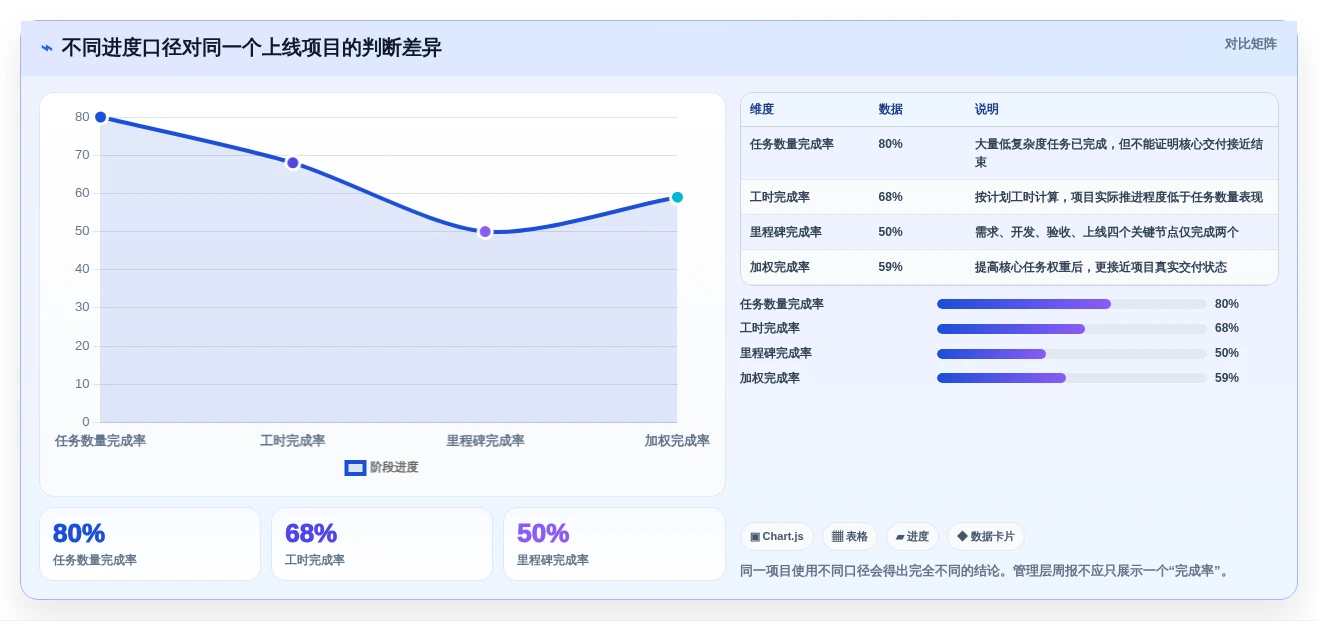Screen dimensions: 1318x621
Task: Click the 数据 column header
Action: 890,109
